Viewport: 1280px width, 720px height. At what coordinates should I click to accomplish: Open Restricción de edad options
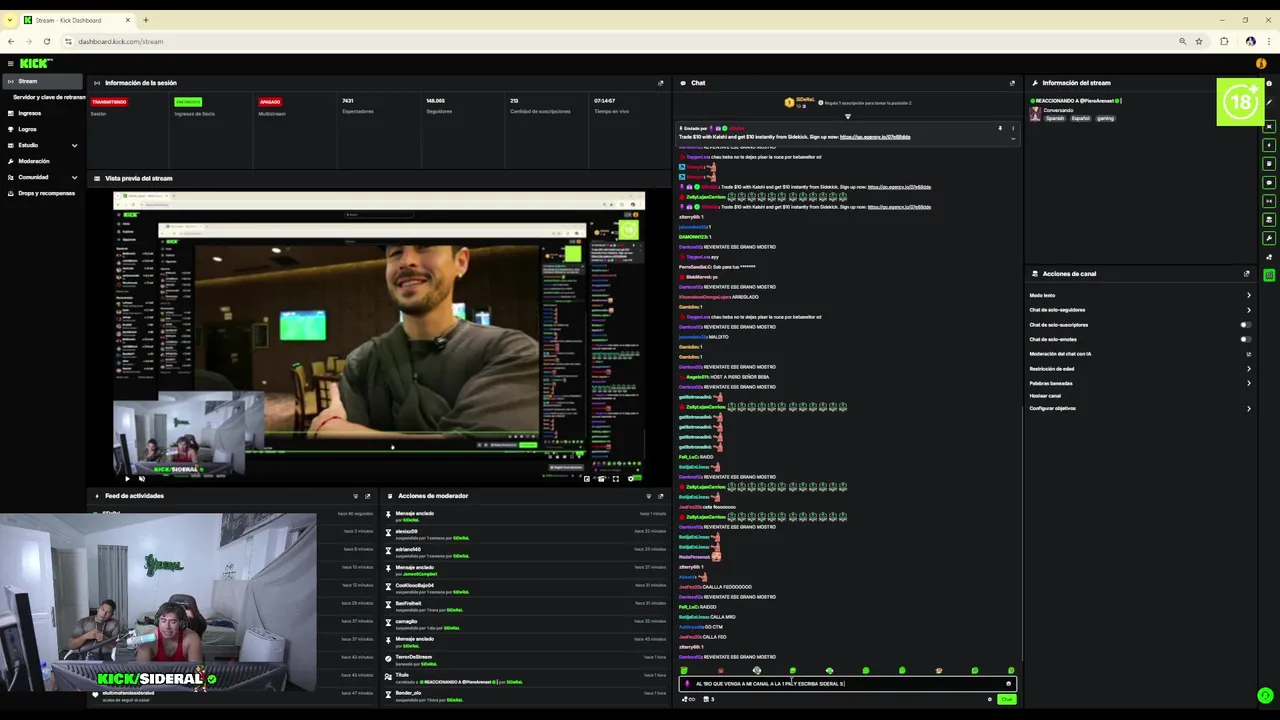[1139, 369]
